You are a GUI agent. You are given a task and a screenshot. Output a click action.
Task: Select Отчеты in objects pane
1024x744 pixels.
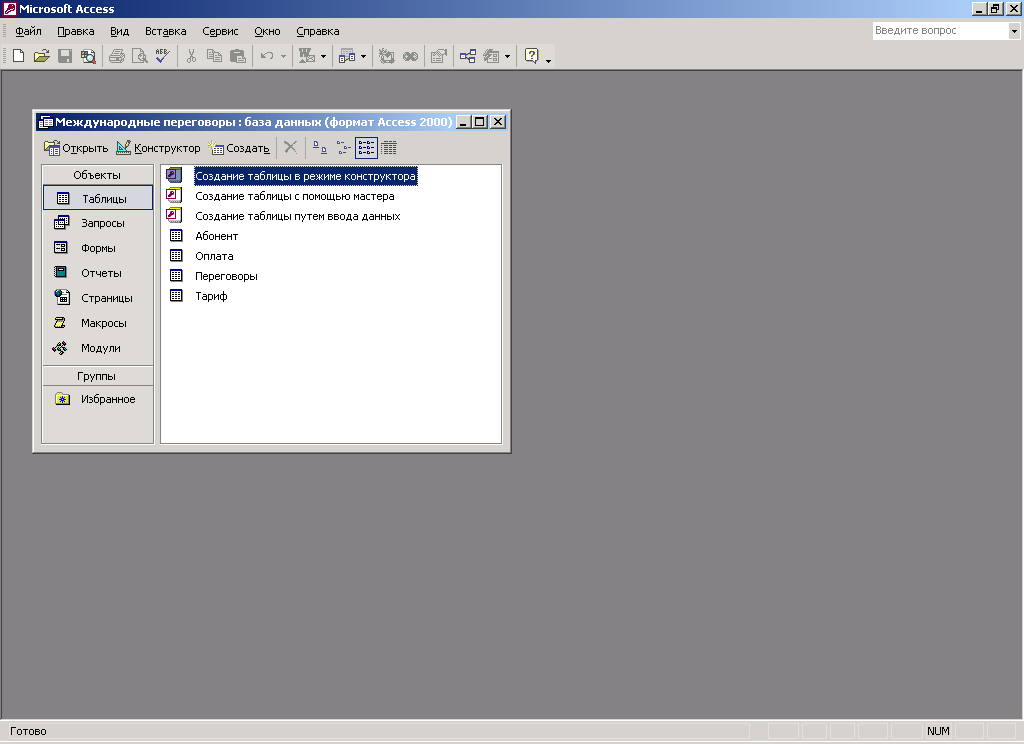tap(98, 272)
